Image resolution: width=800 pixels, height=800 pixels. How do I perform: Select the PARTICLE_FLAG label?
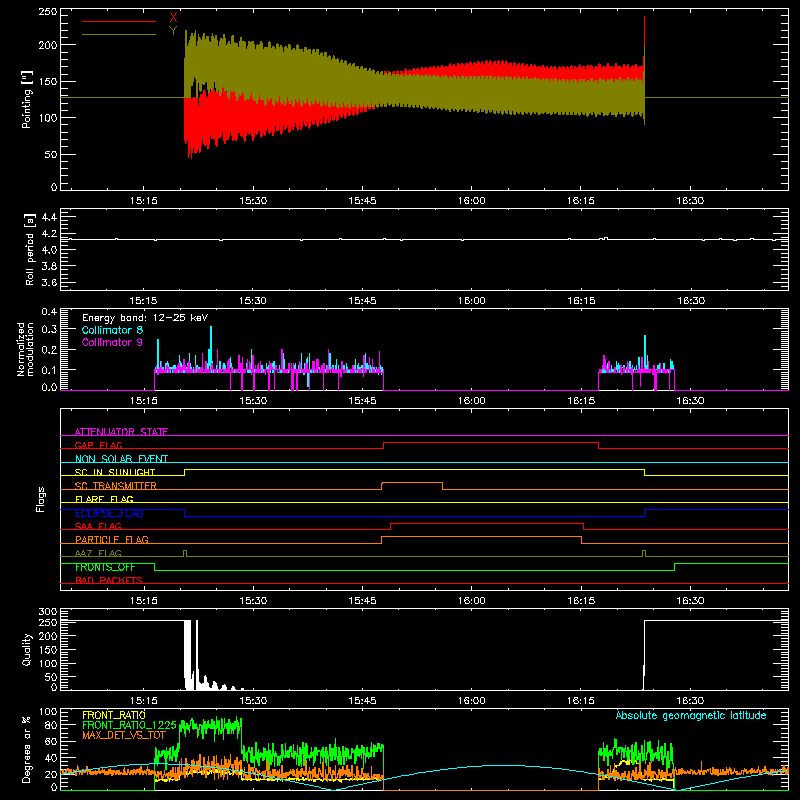pyautogui.click(x=112, y=539)
